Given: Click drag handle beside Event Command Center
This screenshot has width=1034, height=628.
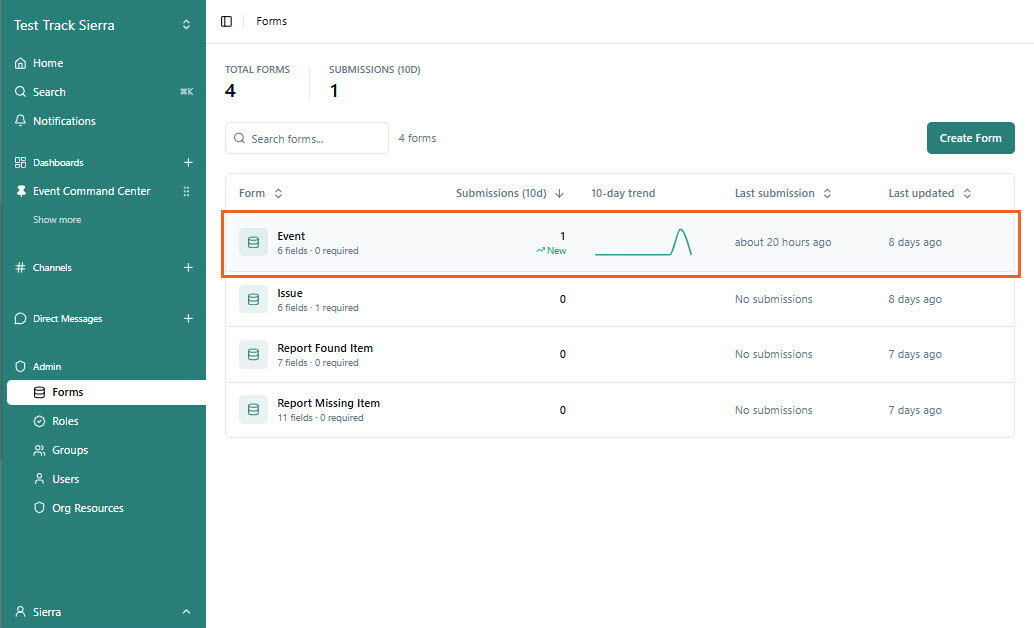Looking at the screenshot, I should (186, 191).
